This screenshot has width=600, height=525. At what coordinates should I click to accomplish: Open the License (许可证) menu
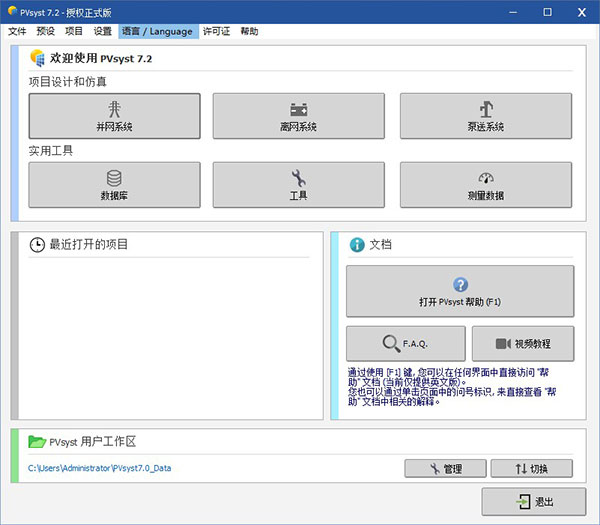coord(216,32)
